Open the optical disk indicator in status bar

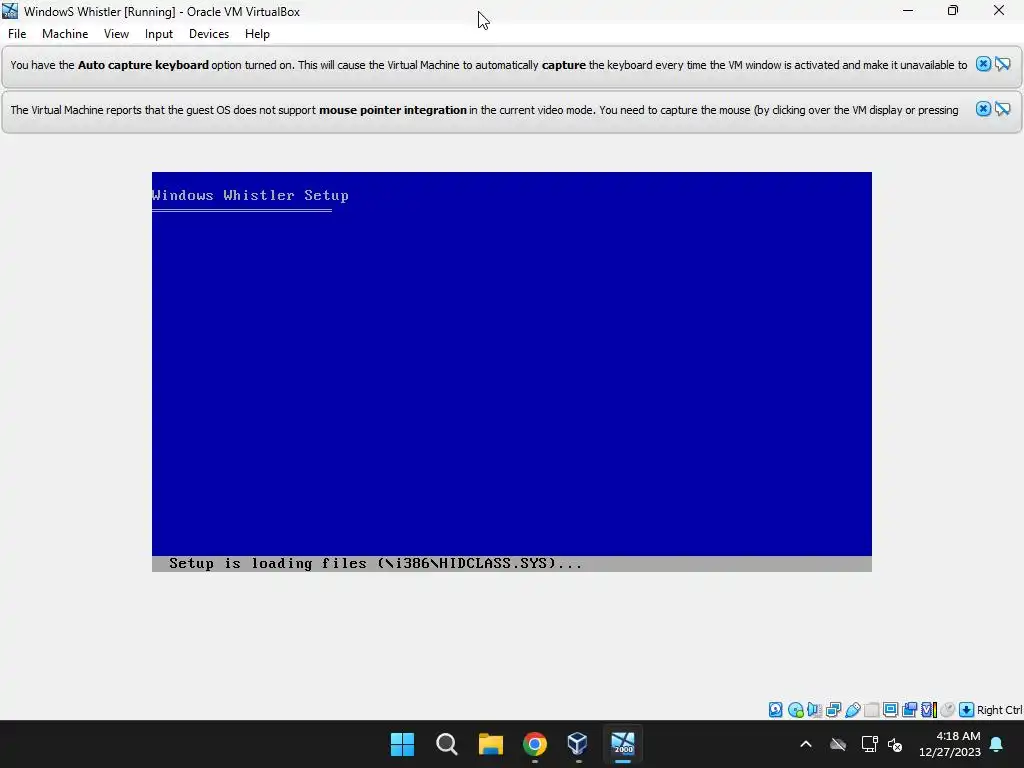click(x=795, y=710)
